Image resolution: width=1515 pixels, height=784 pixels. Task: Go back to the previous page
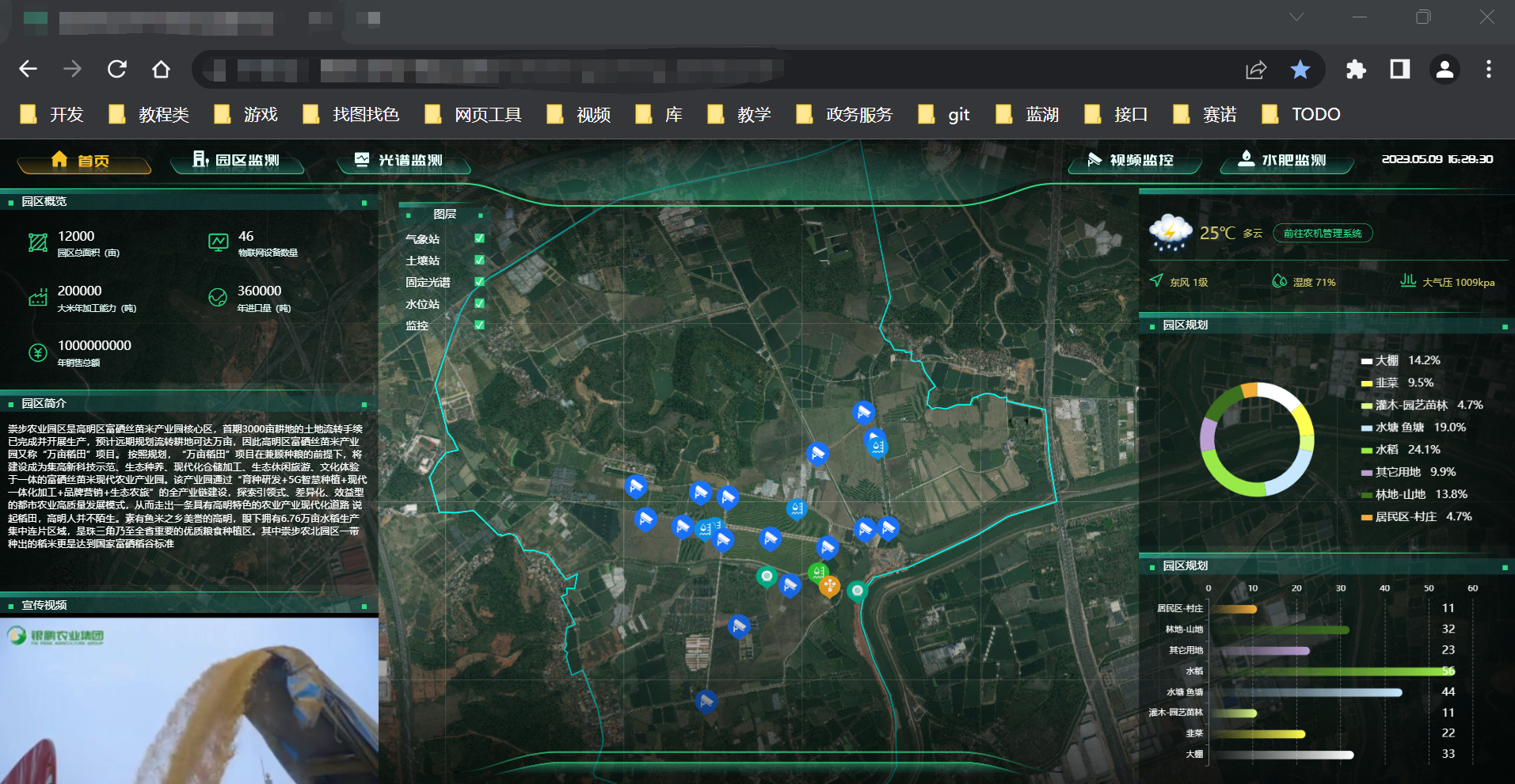pos(29,70)
